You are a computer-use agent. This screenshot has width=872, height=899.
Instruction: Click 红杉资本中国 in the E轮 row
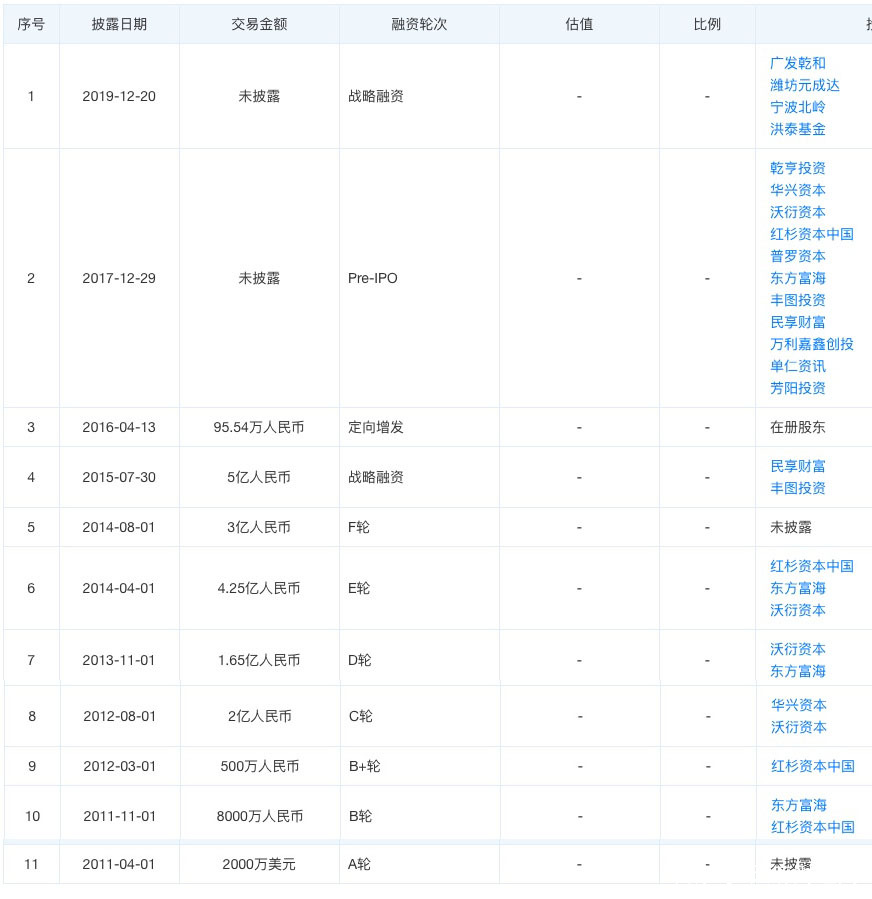click(811, 566)
